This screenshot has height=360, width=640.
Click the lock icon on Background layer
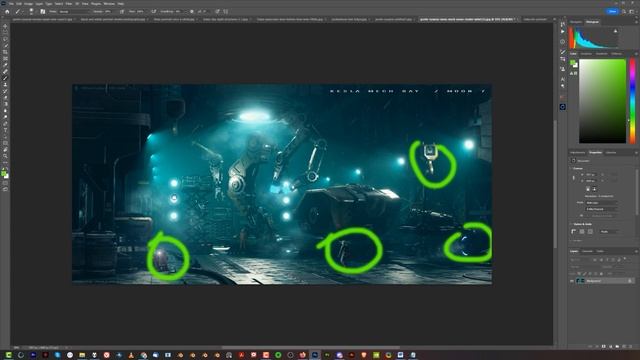(x=630, y=281)
